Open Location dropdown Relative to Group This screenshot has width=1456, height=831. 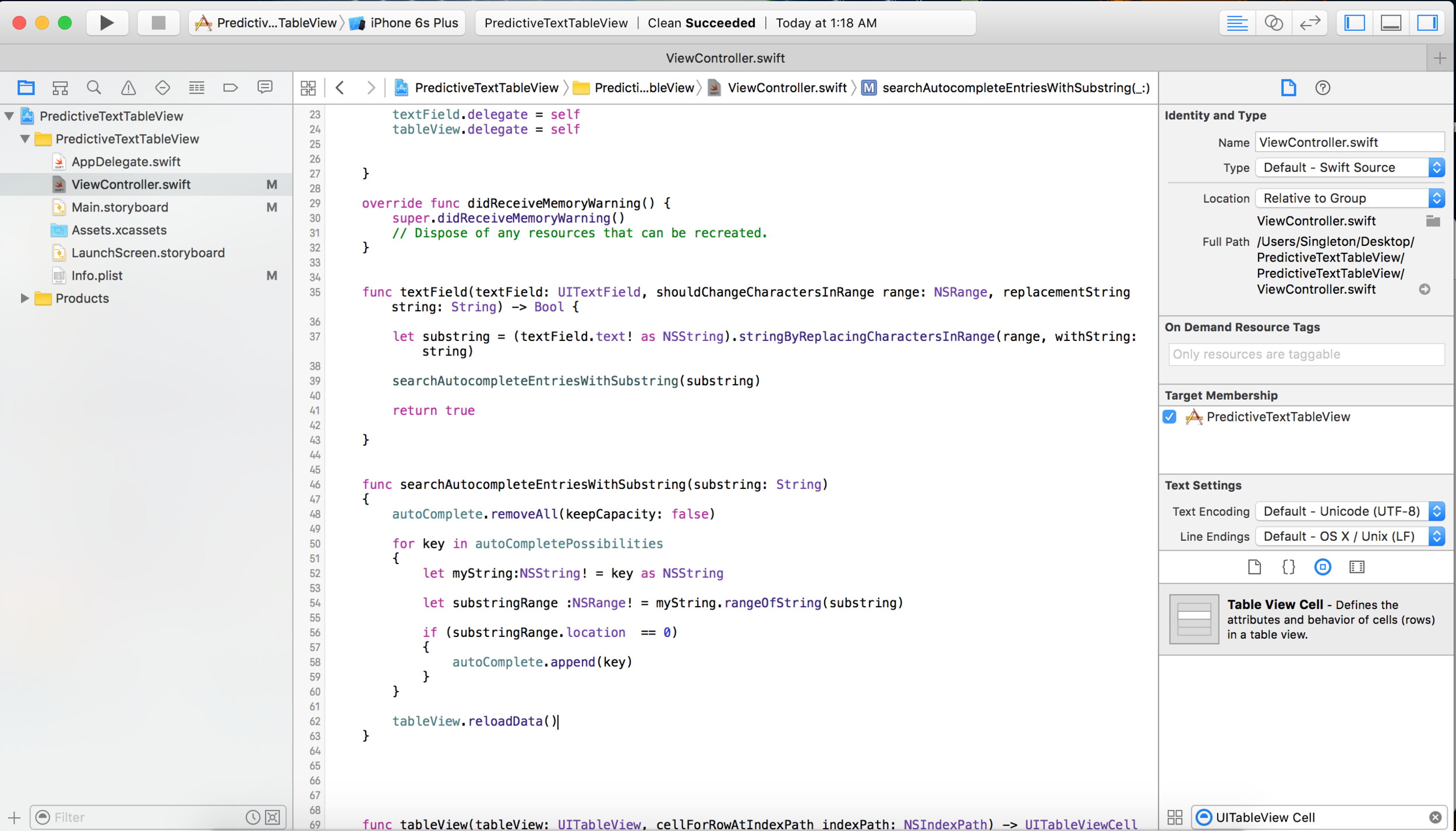[1350, 198]
